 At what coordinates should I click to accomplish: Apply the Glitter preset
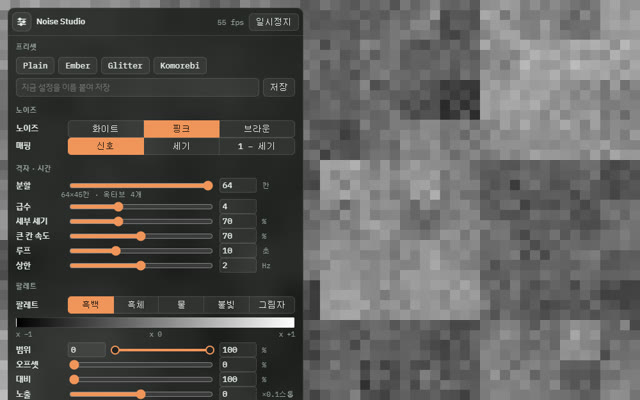click(125, 66)
